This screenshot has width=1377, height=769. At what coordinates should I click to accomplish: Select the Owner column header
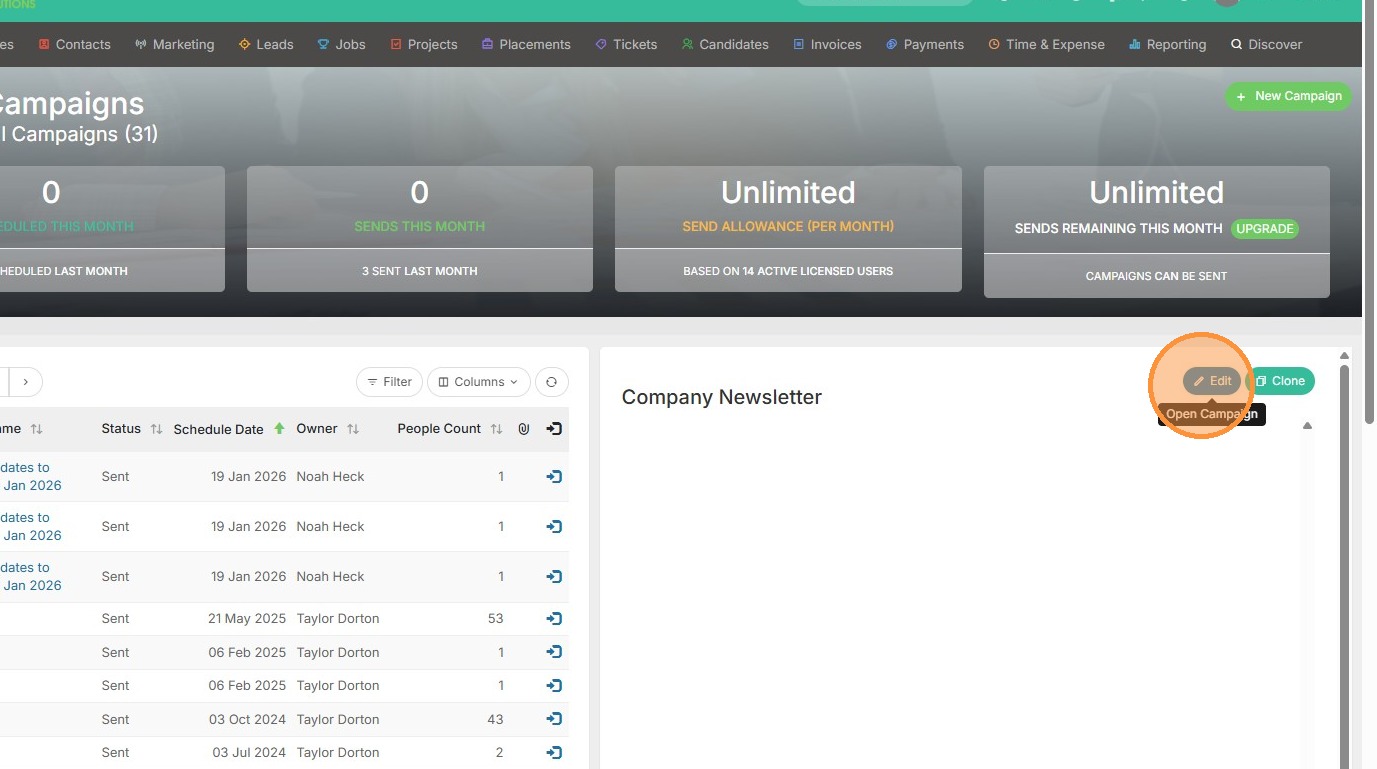coord(317,429)
